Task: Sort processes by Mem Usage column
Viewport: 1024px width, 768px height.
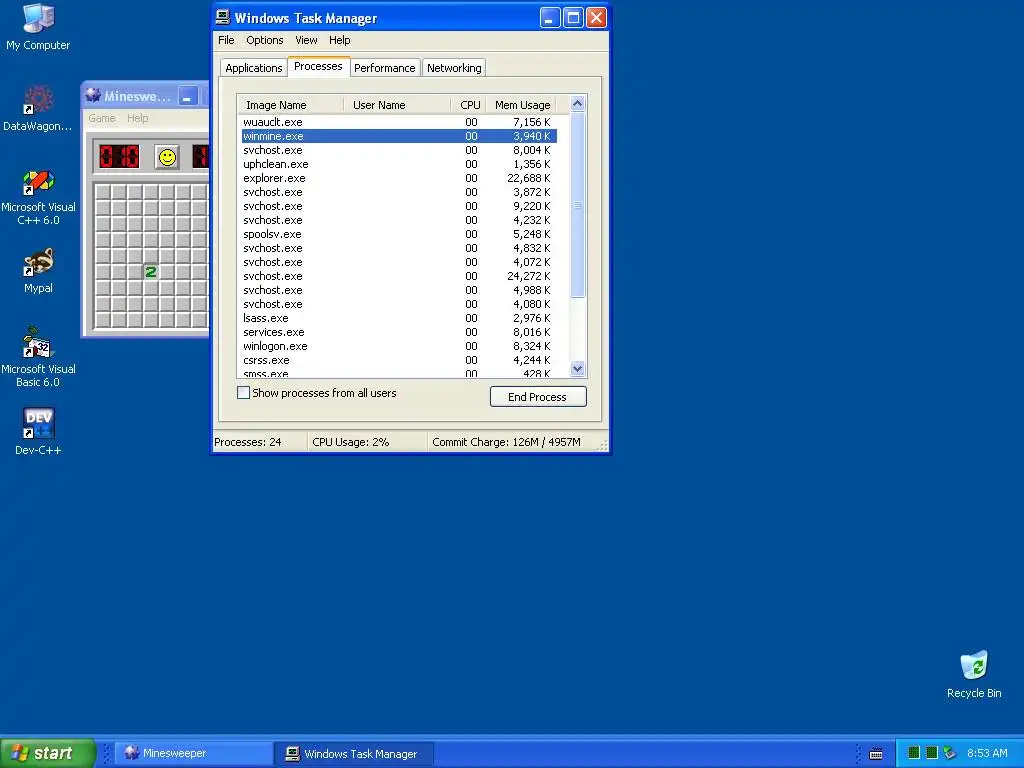Action: click(521, 104)
